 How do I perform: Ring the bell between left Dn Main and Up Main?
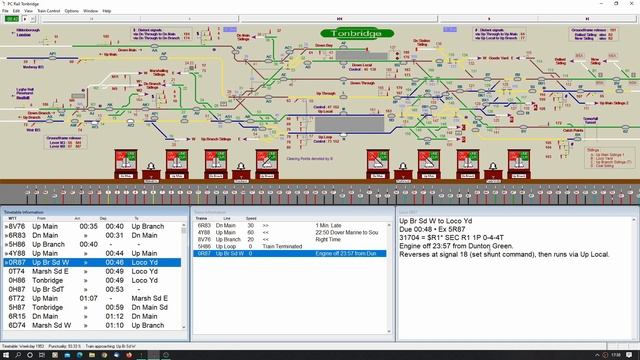[x=151, y=167]
